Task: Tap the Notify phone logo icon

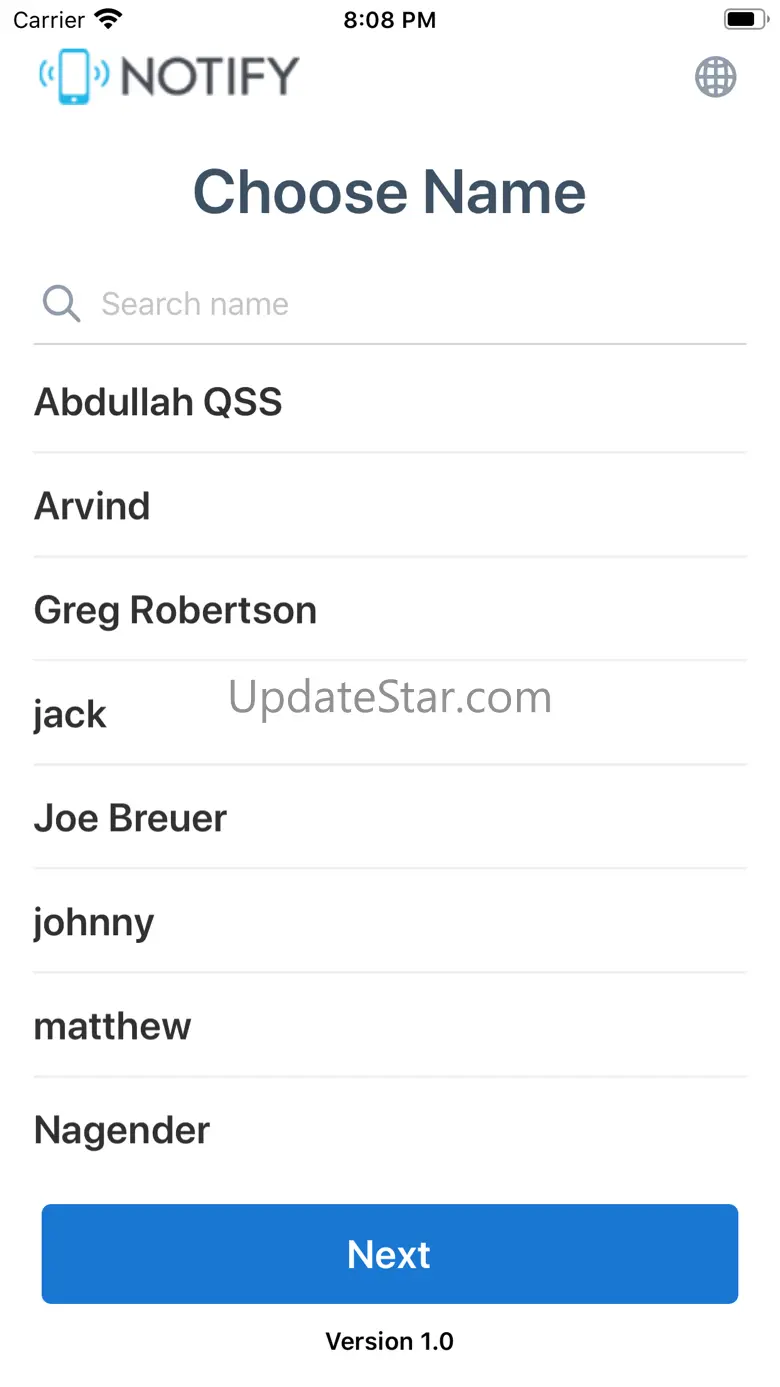Action: [74, 76]
